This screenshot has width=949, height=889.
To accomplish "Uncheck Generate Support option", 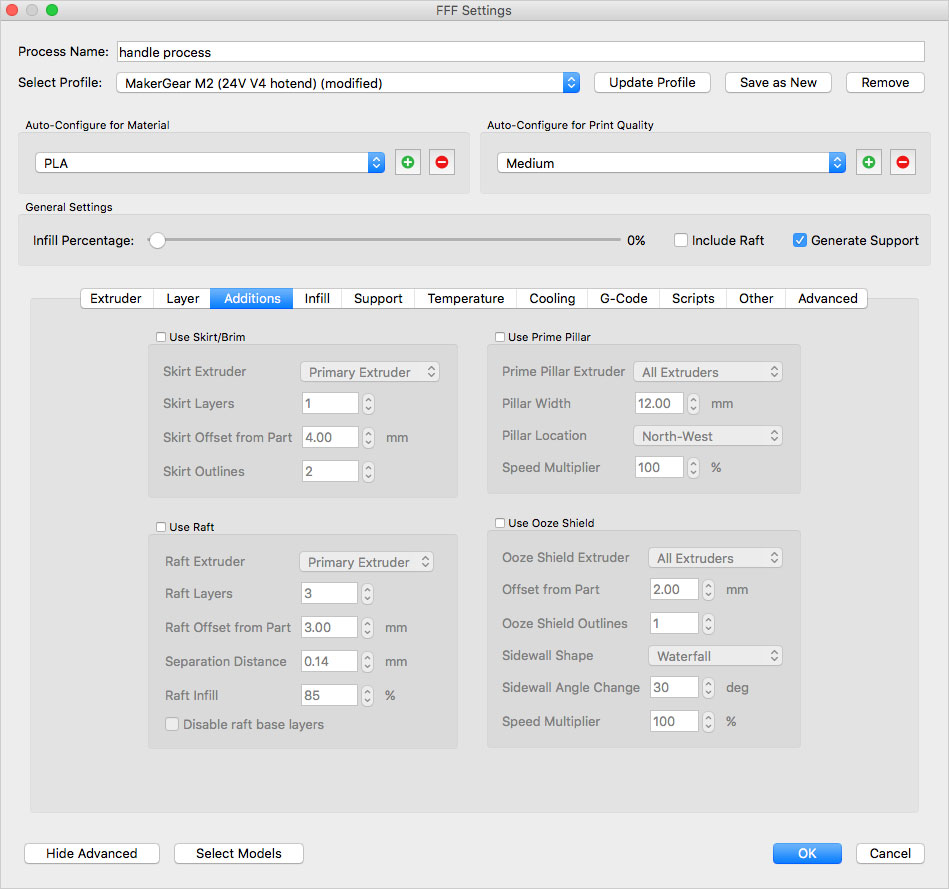I will click(x=800, y=240).
